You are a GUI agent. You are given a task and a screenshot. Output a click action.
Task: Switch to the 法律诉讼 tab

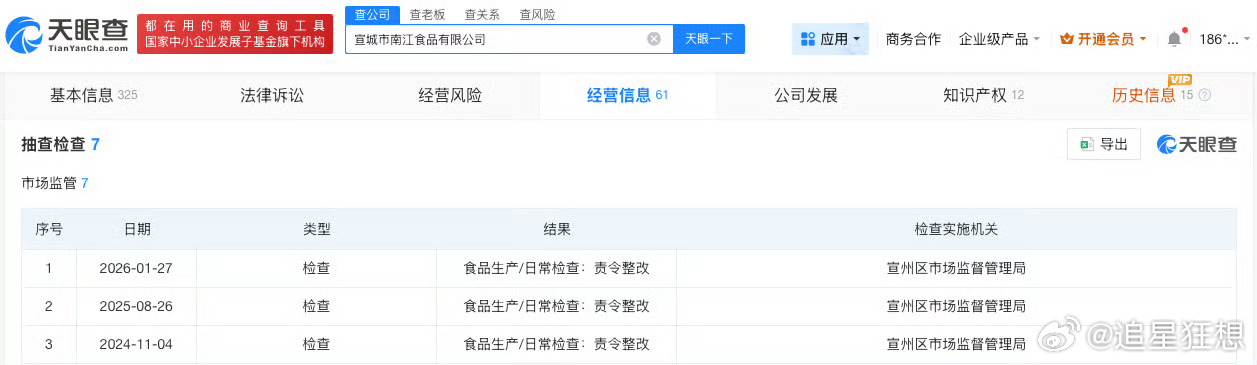click(272, 96)
